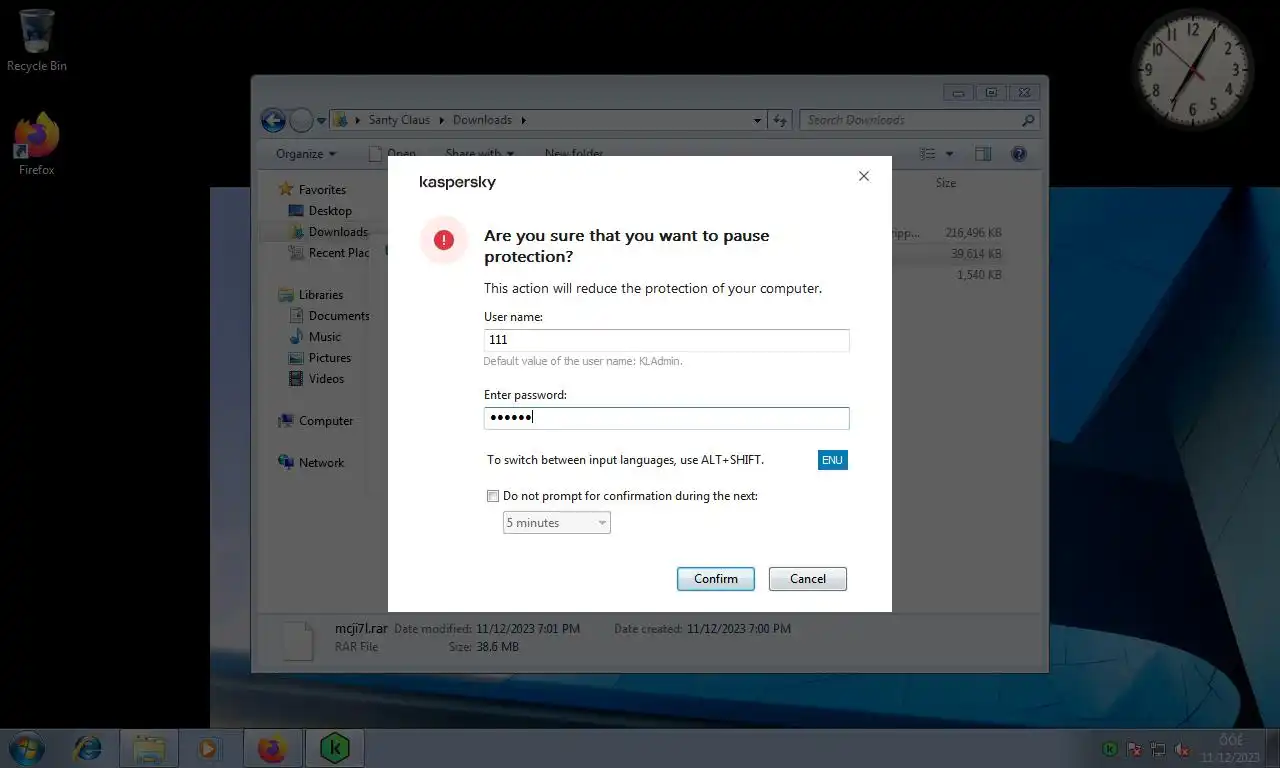Open Explorer's recent locations arrow
The width and height of the screenshot is (1280, 768).
pos(322,121)
